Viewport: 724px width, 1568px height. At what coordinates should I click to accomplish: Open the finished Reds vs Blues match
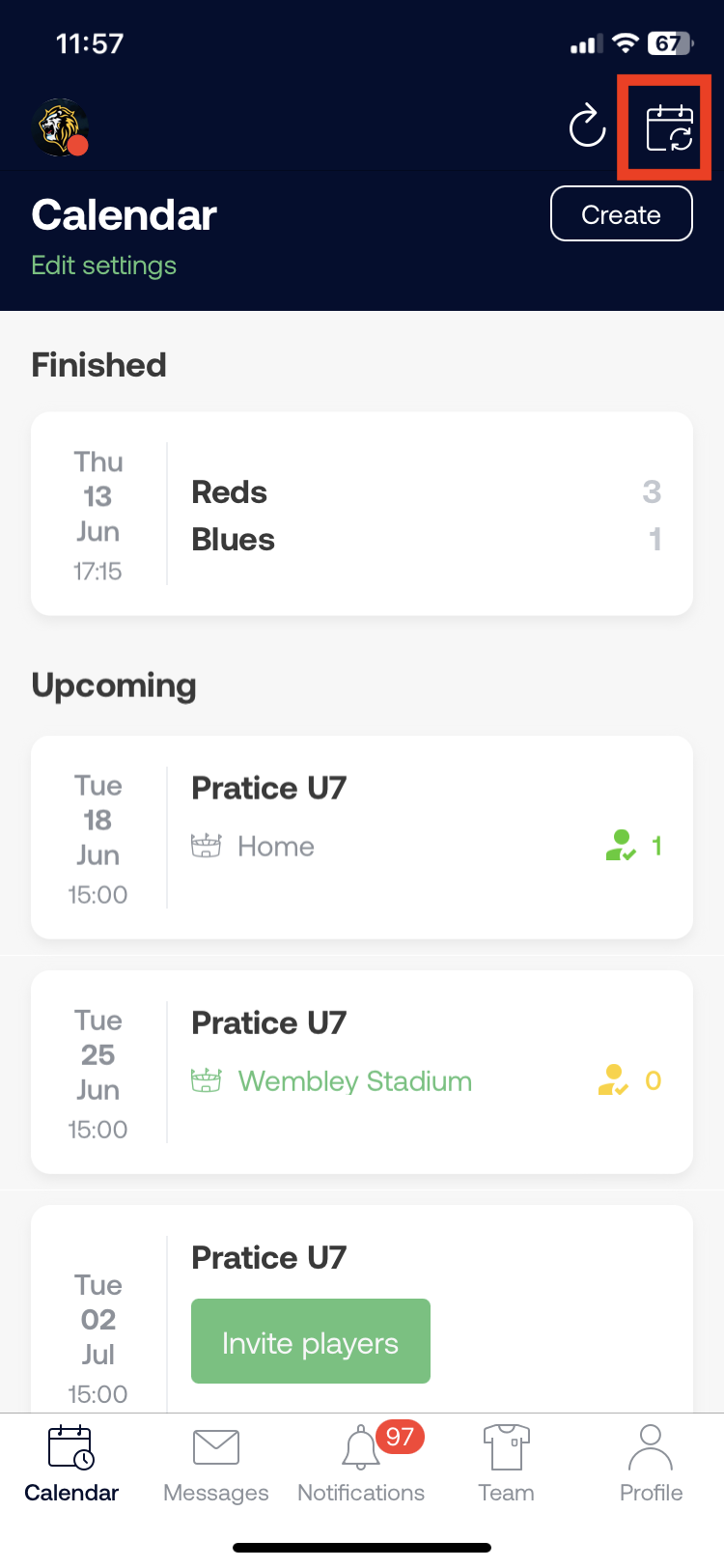click(362, 514)
